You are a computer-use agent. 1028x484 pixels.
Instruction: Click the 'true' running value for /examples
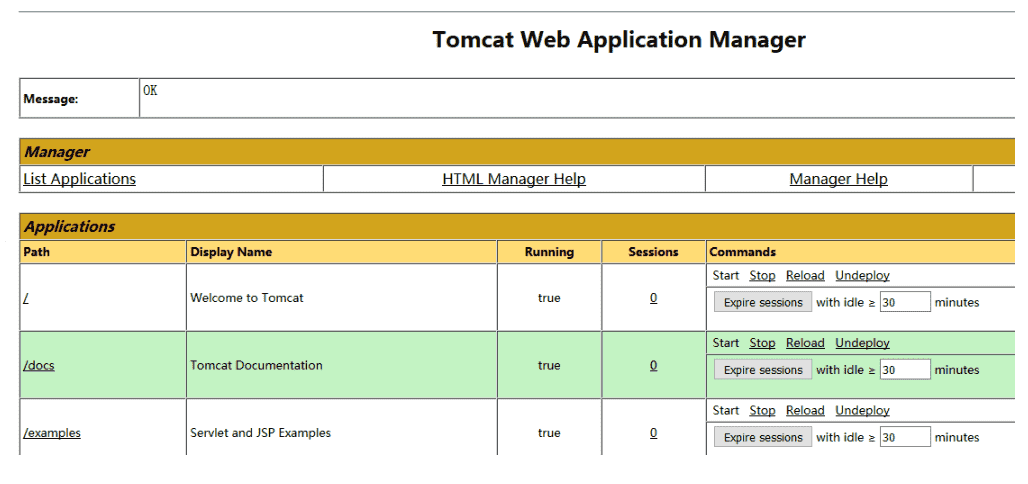[549, 433]
